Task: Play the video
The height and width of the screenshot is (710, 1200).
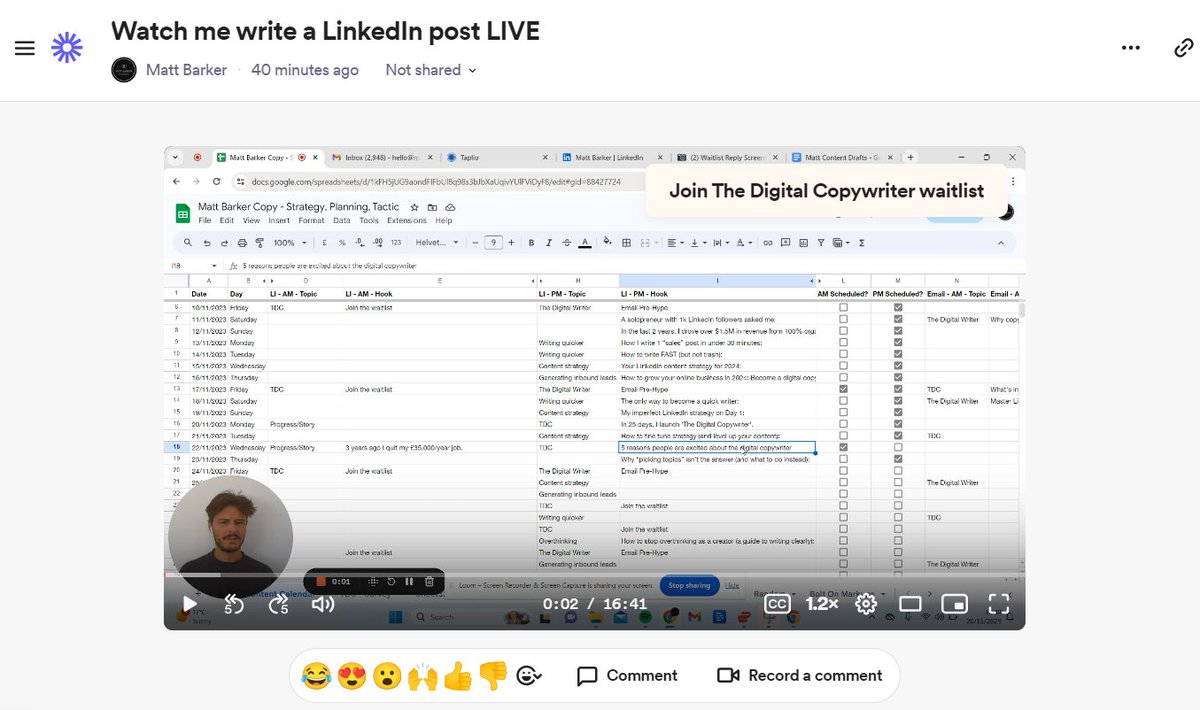Action: pyautogui.click(x=189, y=603)
